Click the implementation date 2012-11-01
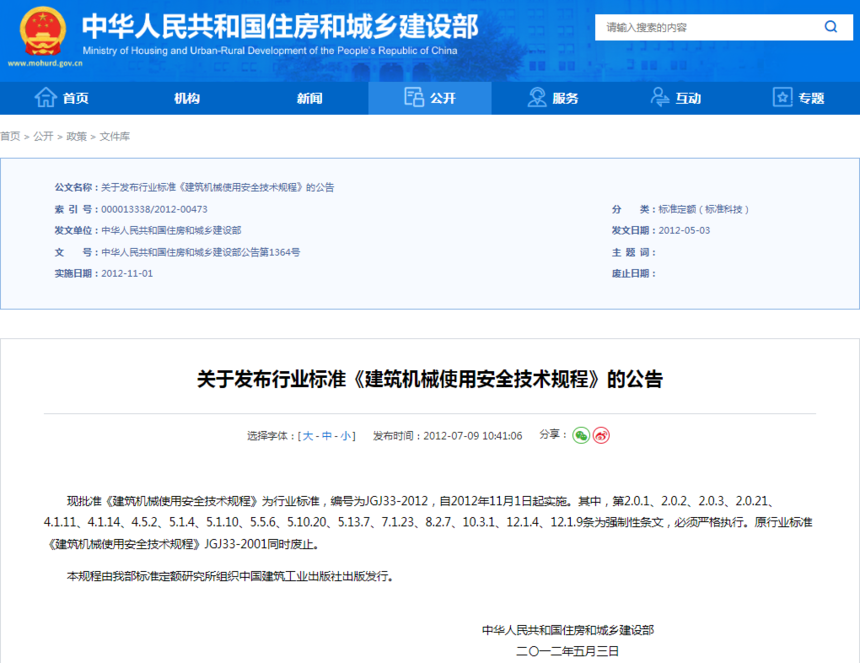This screenshot has height=663, width=860. [x=127, y=273]
